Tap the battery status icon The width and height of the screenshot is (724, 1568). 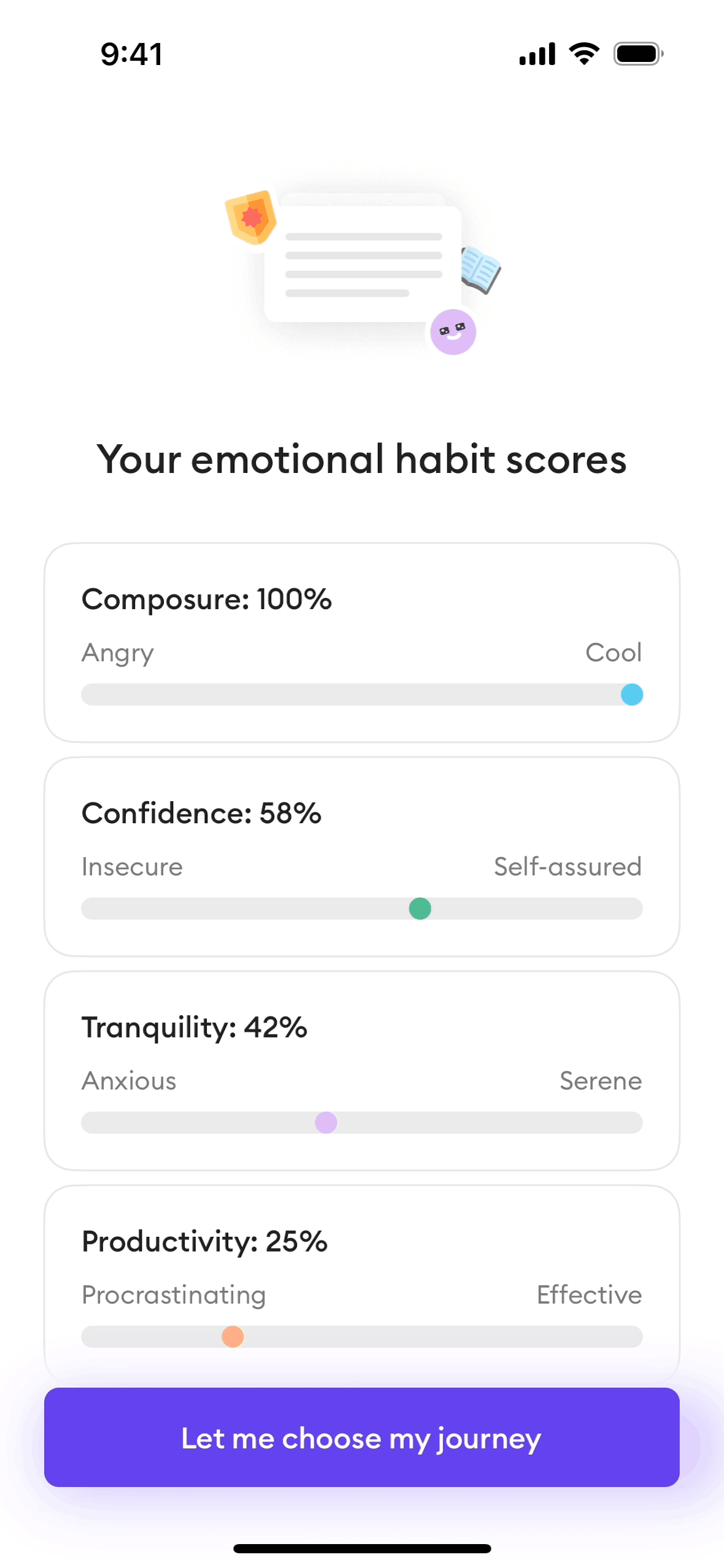point(638,54)
